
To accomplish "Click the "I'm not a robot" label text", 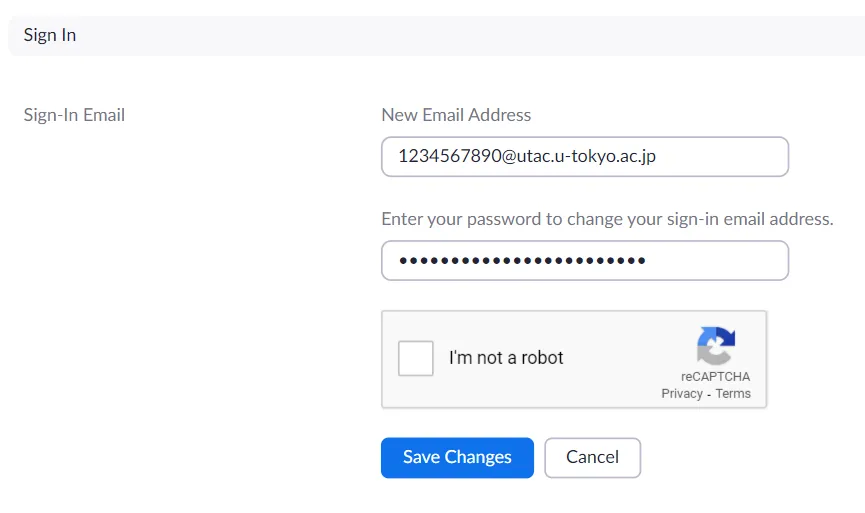I will (506, 358).
